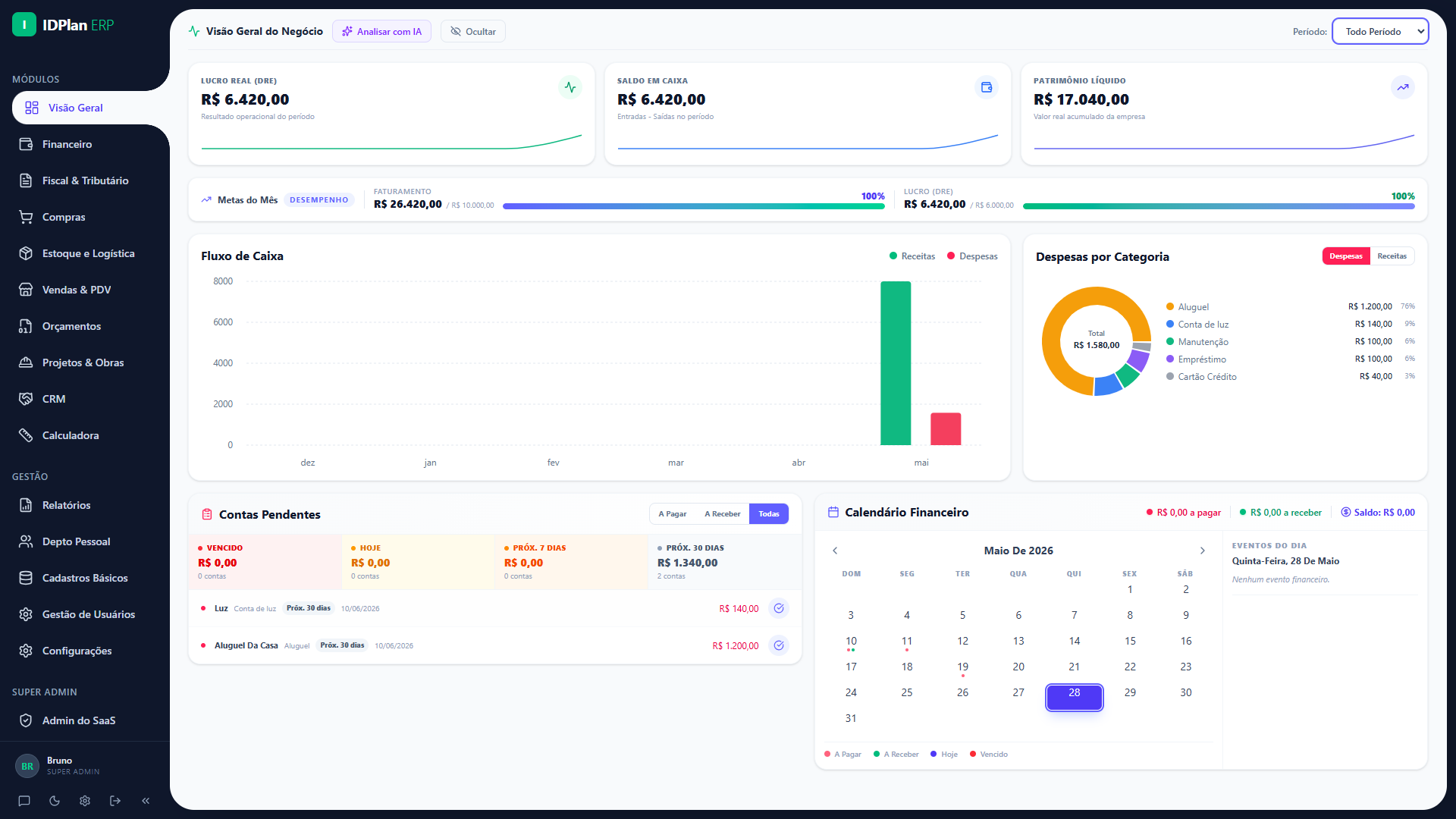This screenshot has width=1456, height=819.
Task: Click the chat message icon in footer
Action: pyautogui.click(x=24, y=801)
